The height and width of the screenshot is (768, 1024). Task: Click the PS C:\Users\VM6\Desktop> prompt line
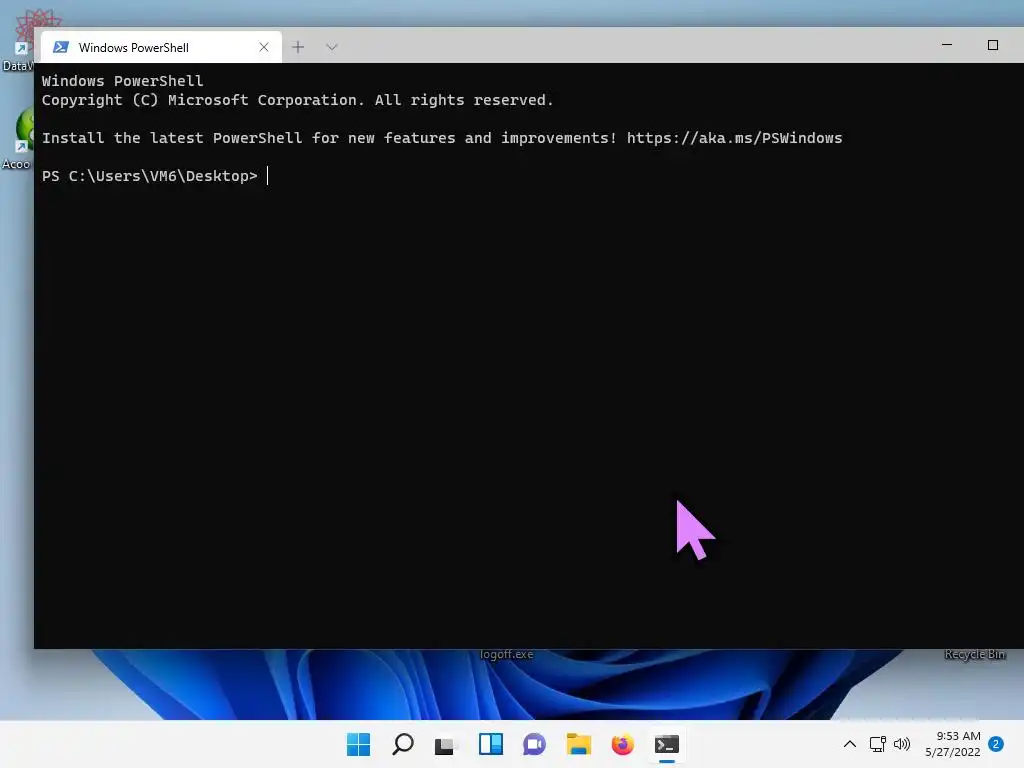click(150, 176)
